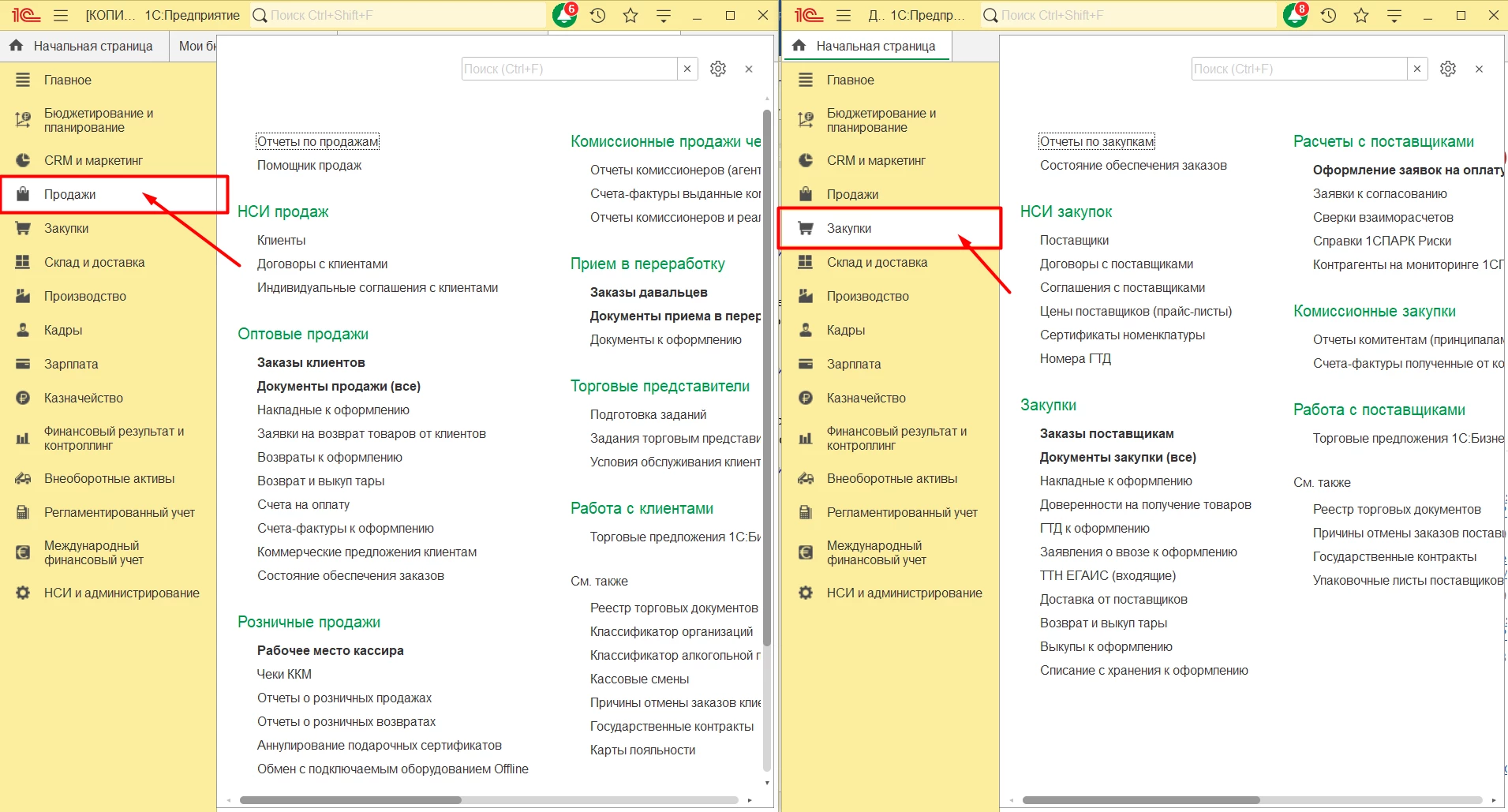Open Клиенты link
The height and width of the screenshot is (812, 1508).
click(x=281, y=240)
